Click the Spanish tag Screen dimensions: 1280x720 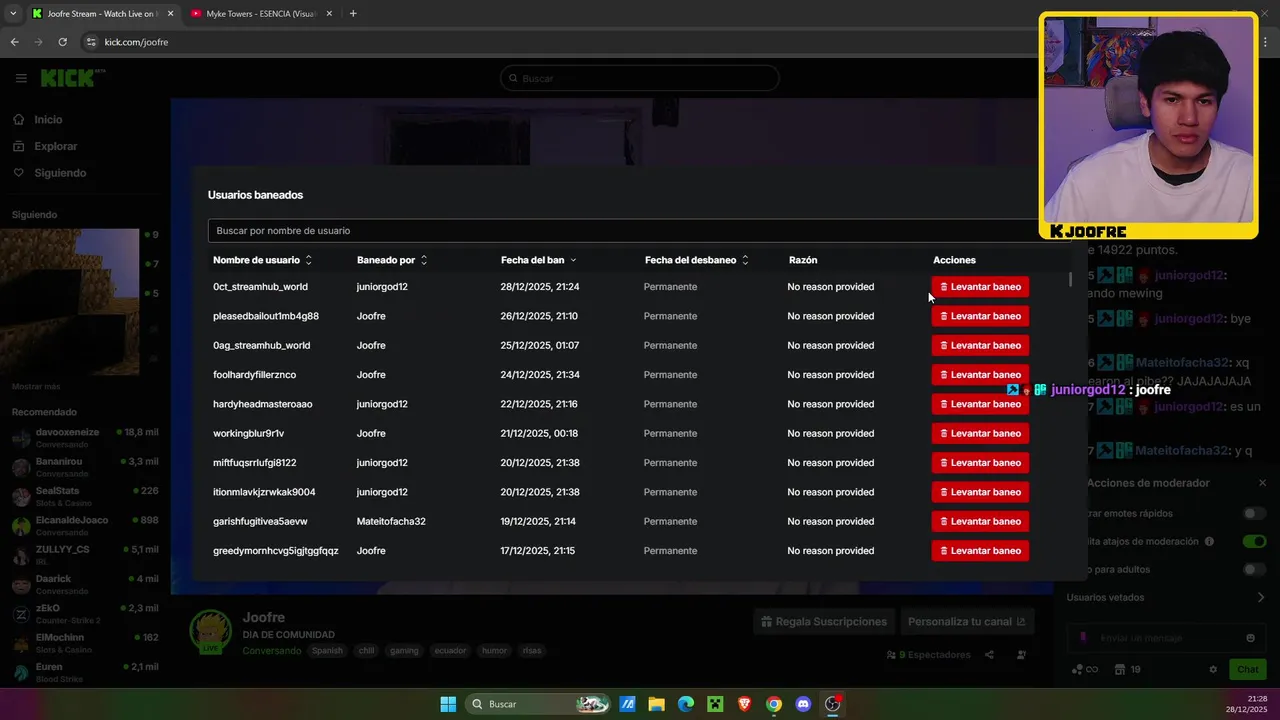tap(327, 650)
